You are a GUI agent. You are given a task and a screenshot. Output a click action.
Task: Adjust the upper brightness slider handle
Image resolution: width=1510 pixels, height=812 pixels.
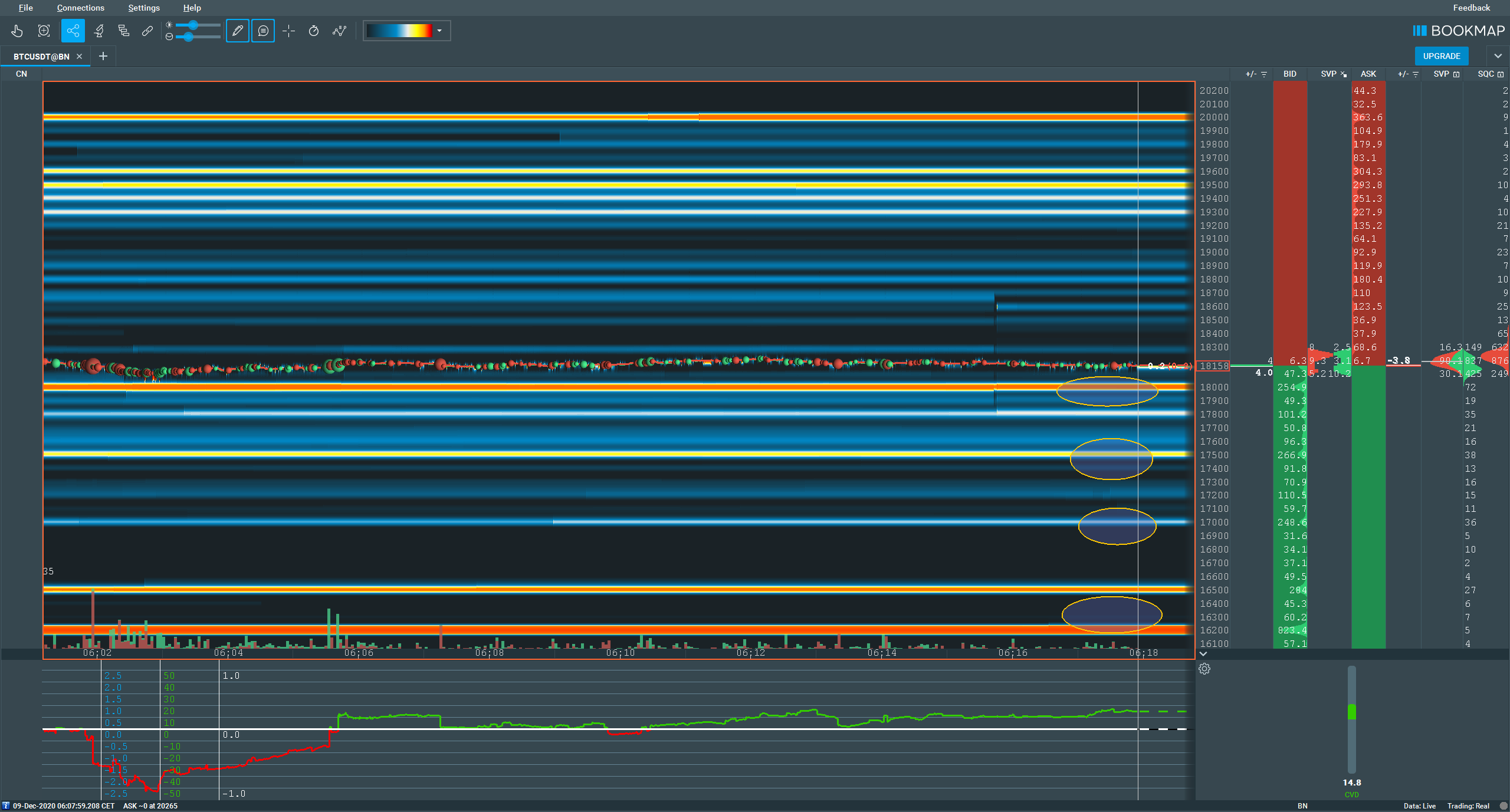coord(193,25)
